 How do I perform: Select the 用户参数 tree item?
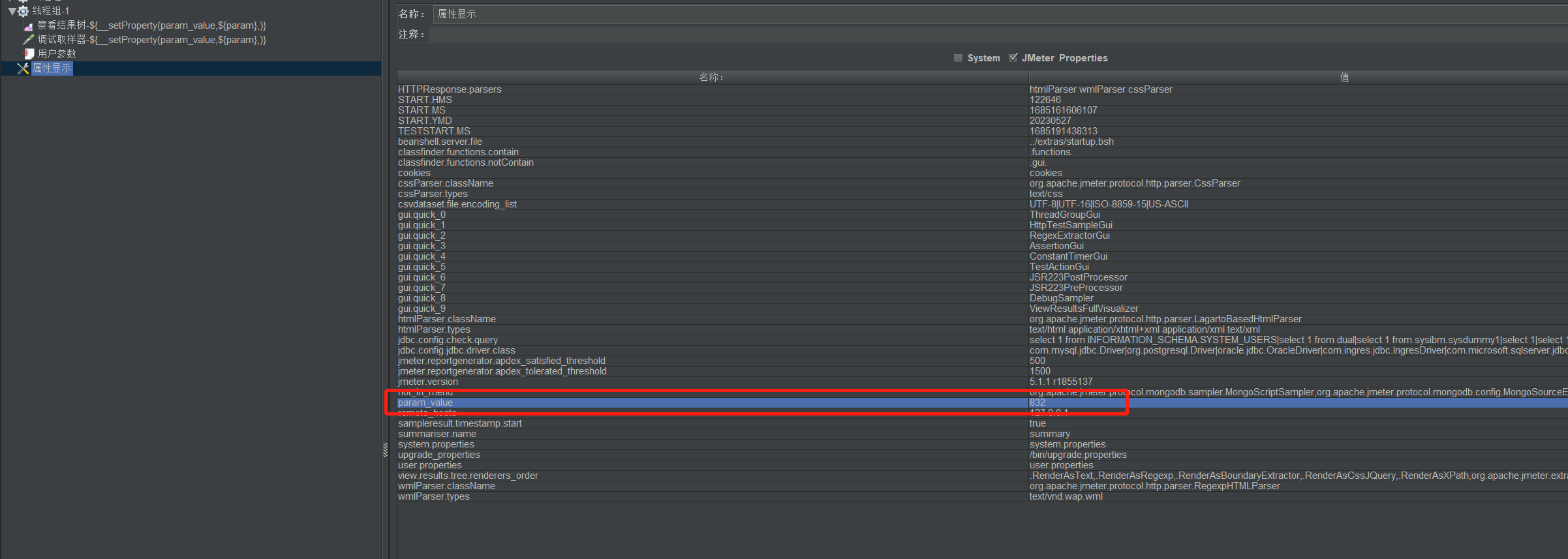[x=57, y=53]
